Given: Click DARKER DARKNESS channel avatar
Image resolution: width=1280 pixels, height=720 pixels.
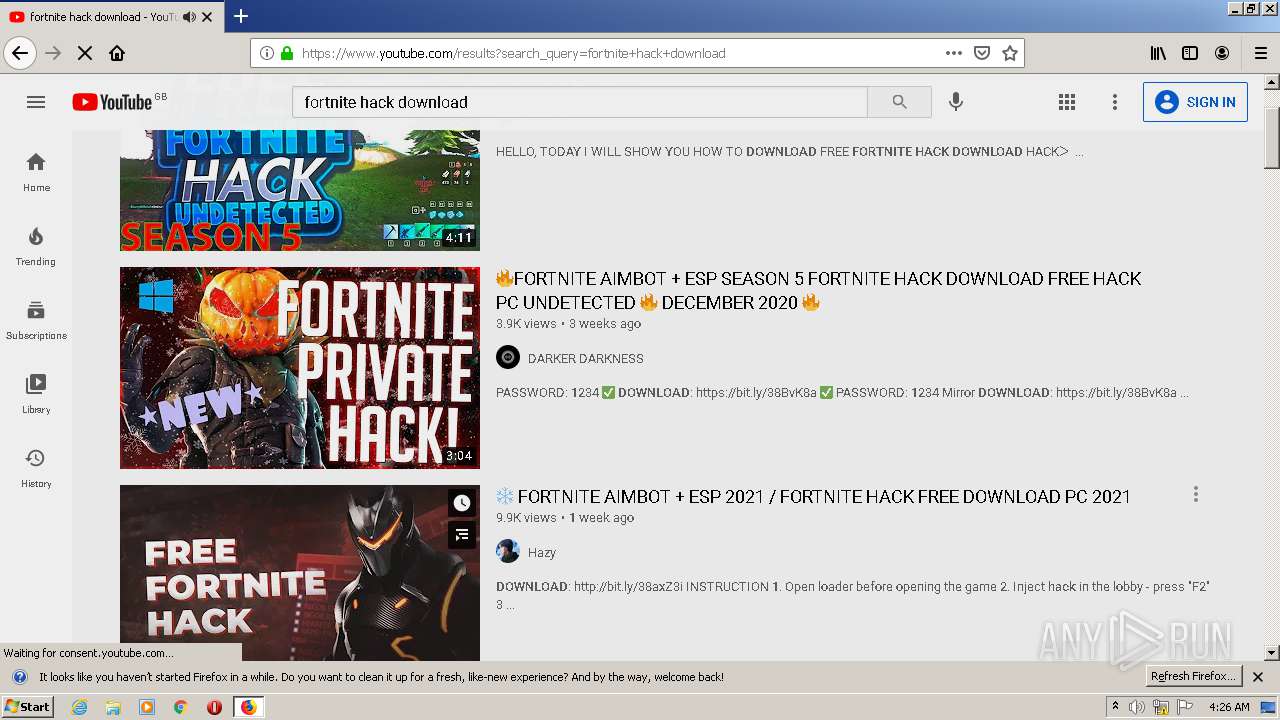Looking at the screenshot, I should (508, 357).
